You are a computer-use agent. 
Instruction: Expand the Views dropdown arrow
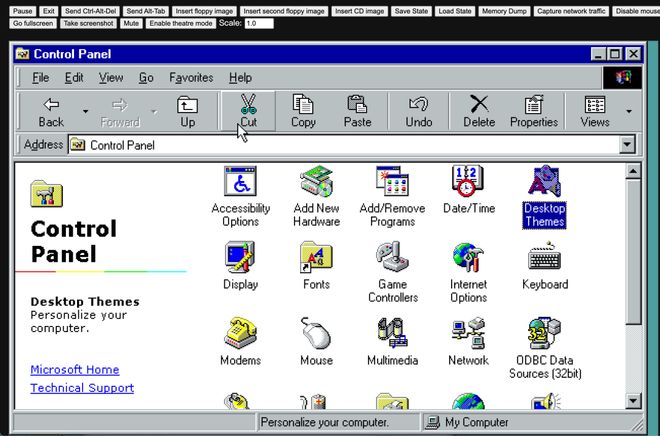tap(629, 111)
